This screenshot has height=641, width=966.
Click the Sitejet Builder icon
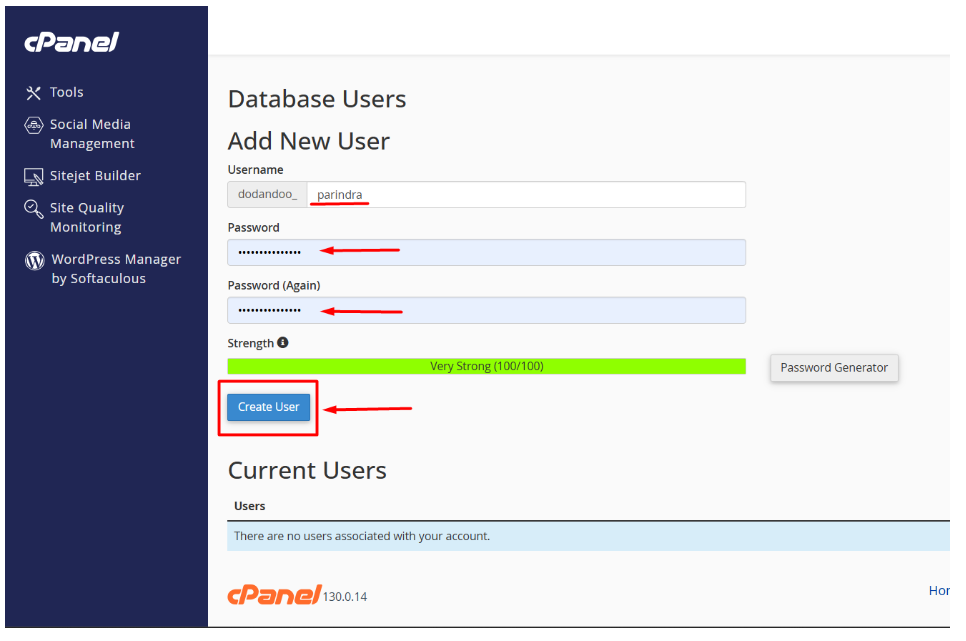pyautogui.click(x=33, y=177)
